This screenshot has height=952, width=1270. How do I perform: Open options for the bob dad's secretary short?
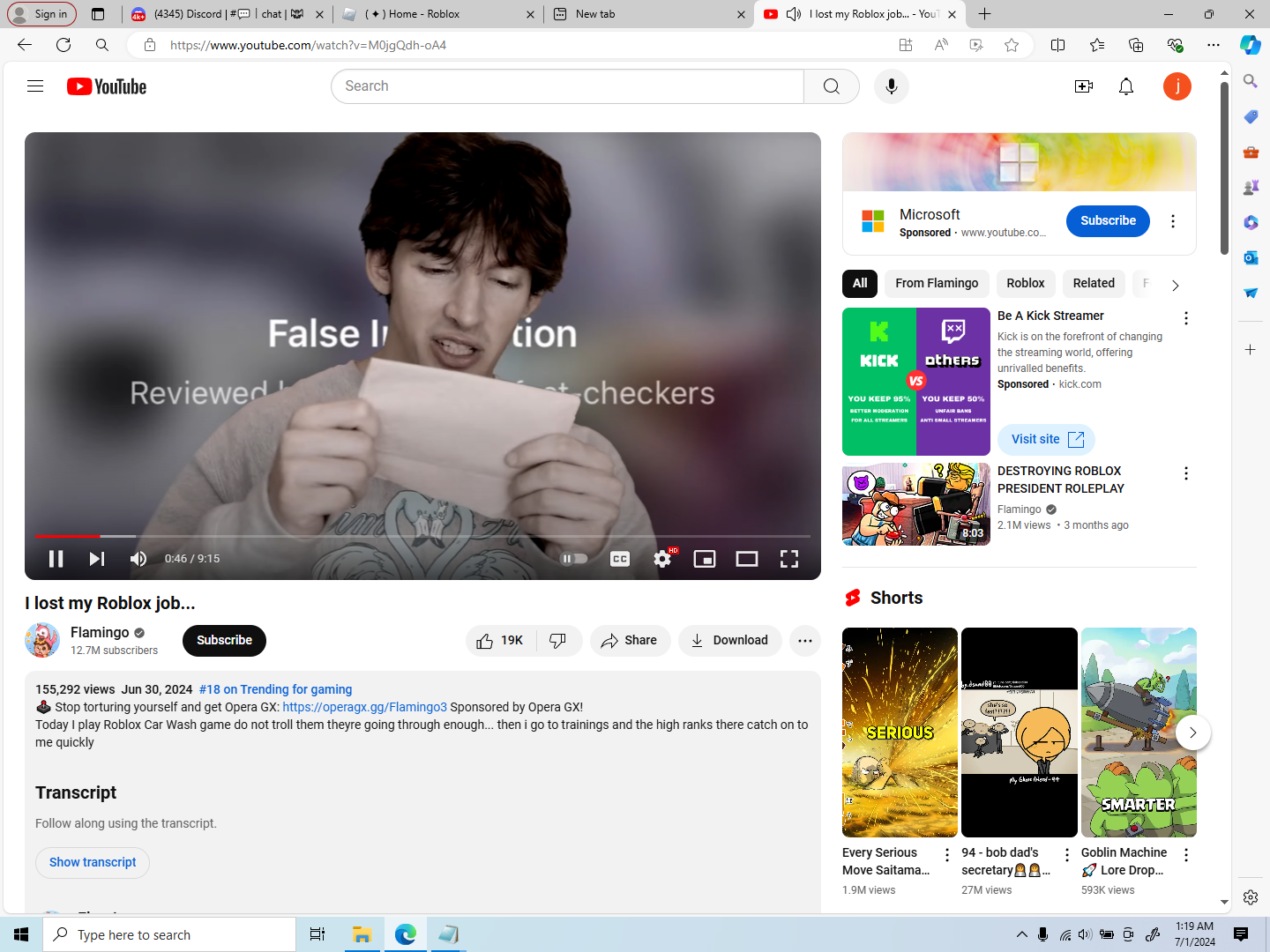coord(1067,855)
